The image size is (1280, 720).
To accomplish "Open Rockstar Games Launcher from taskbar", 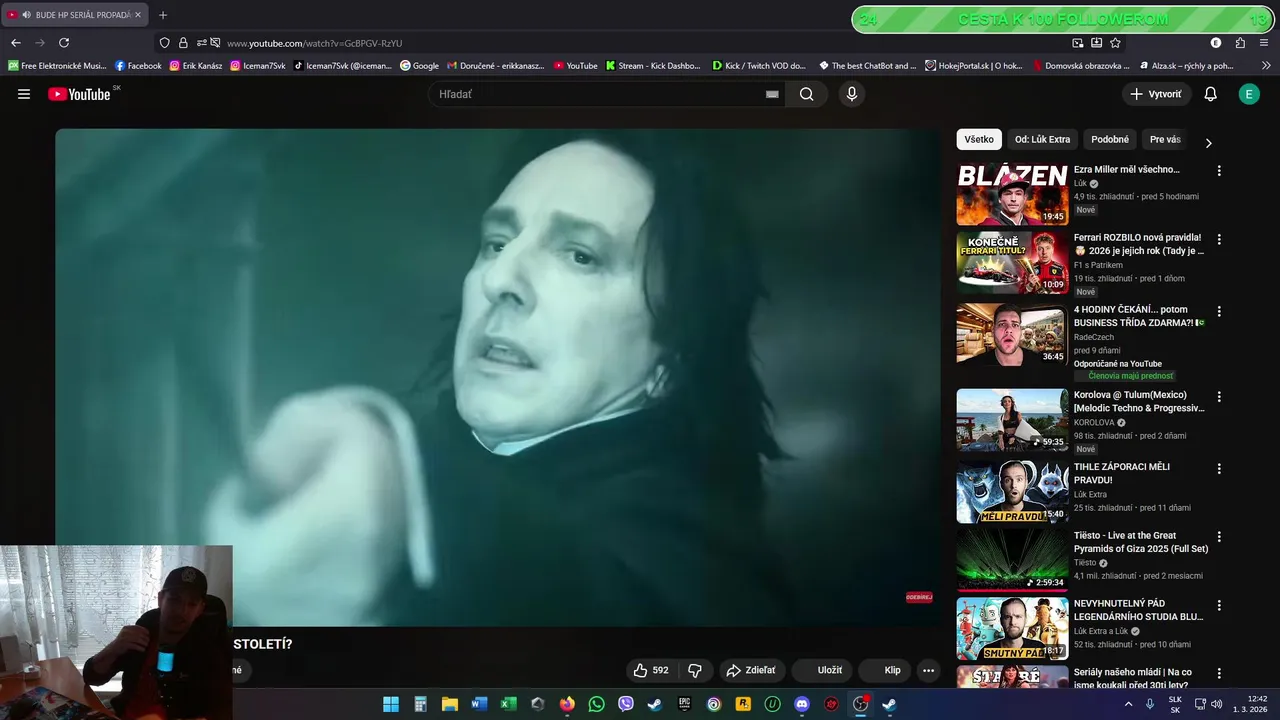I will pos(743,704).
